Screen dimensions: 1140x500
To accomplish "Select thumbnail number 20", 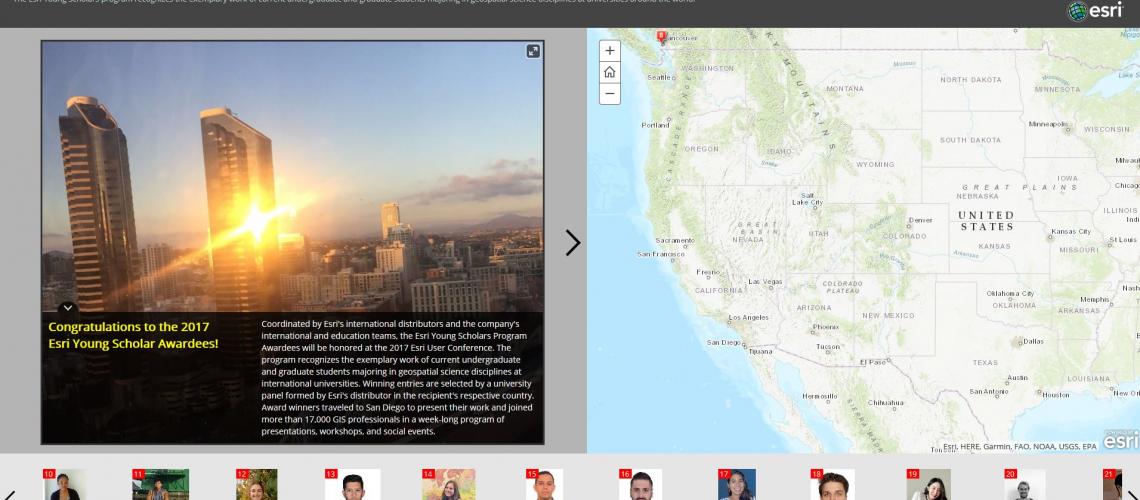I will coord(1024,484).
